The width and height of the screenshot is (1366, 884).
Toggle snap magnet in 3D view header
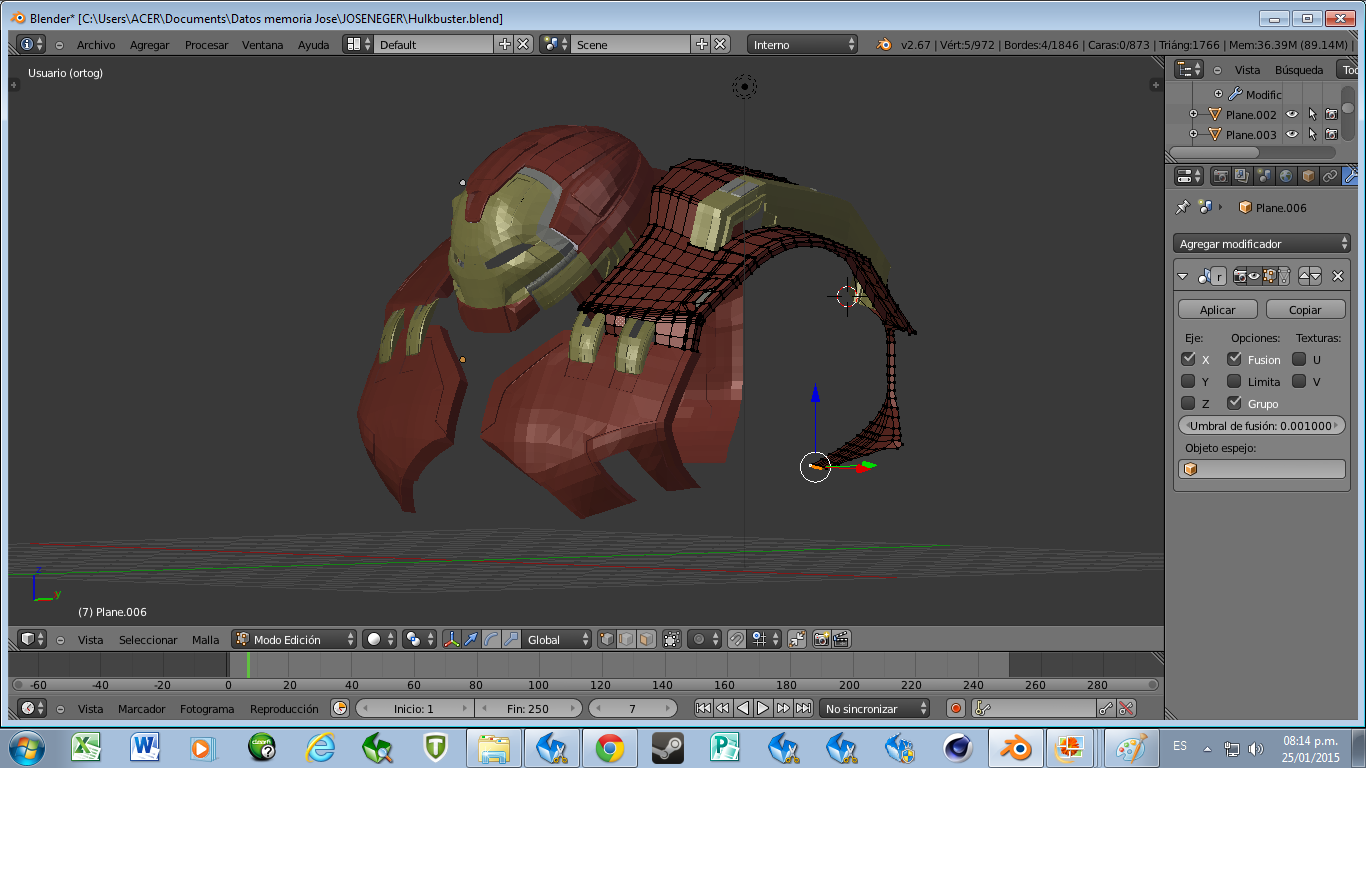pos(737,639)
